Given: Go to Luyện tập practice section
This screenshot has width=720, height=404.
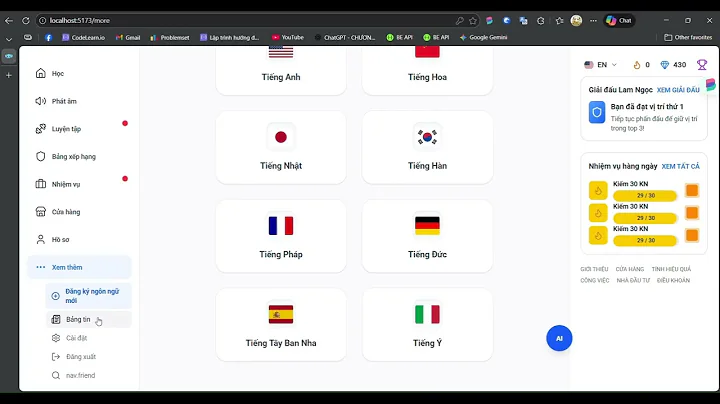Looking at the screenshot, I should click(79, 129).
